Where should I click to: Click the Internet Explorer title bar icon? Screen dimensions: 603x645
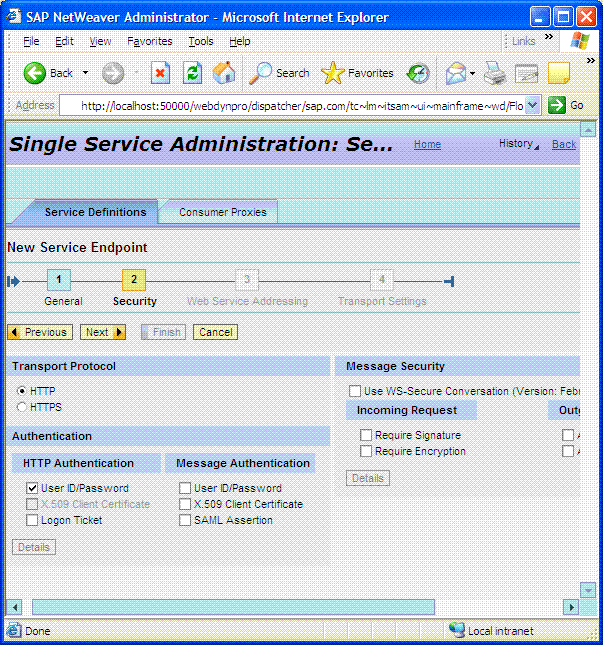(x=14, y=17)
